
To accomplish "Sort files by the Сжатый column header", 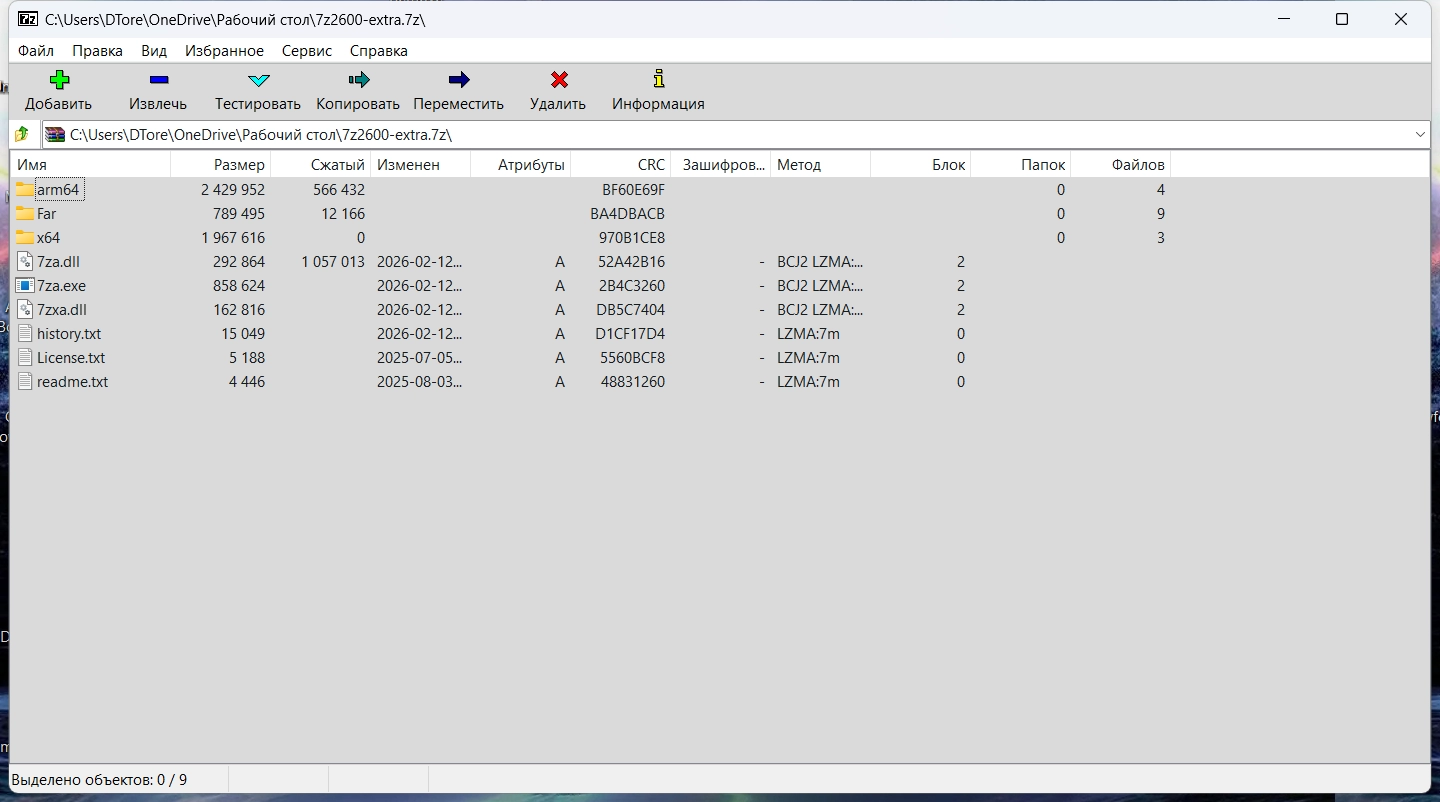I will tap(320, 165).
